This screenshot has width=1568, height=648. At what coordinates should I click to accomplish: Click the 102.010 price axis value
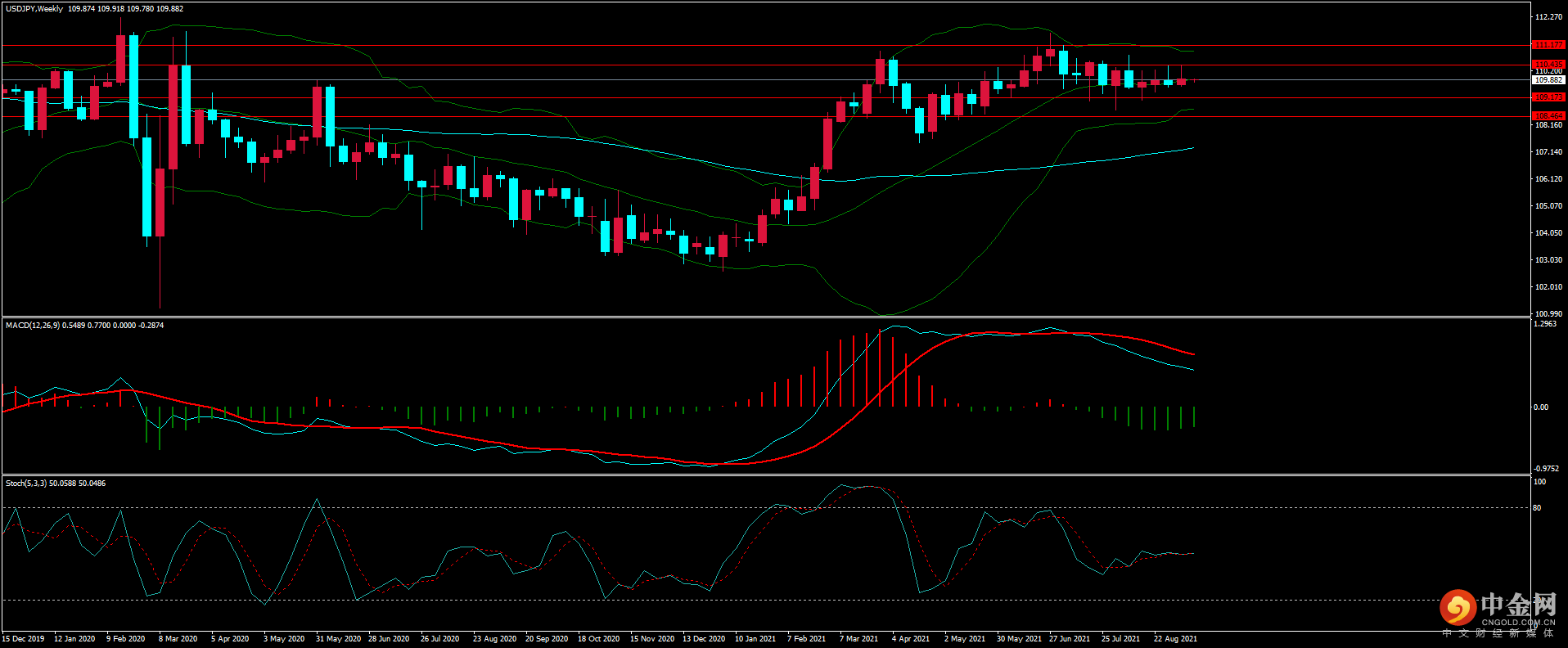(1548, 287)
